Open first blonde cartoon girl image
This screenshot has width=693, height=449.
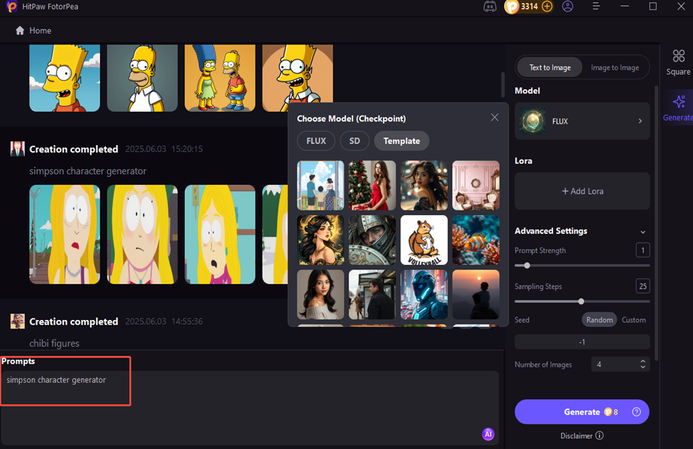65,234
